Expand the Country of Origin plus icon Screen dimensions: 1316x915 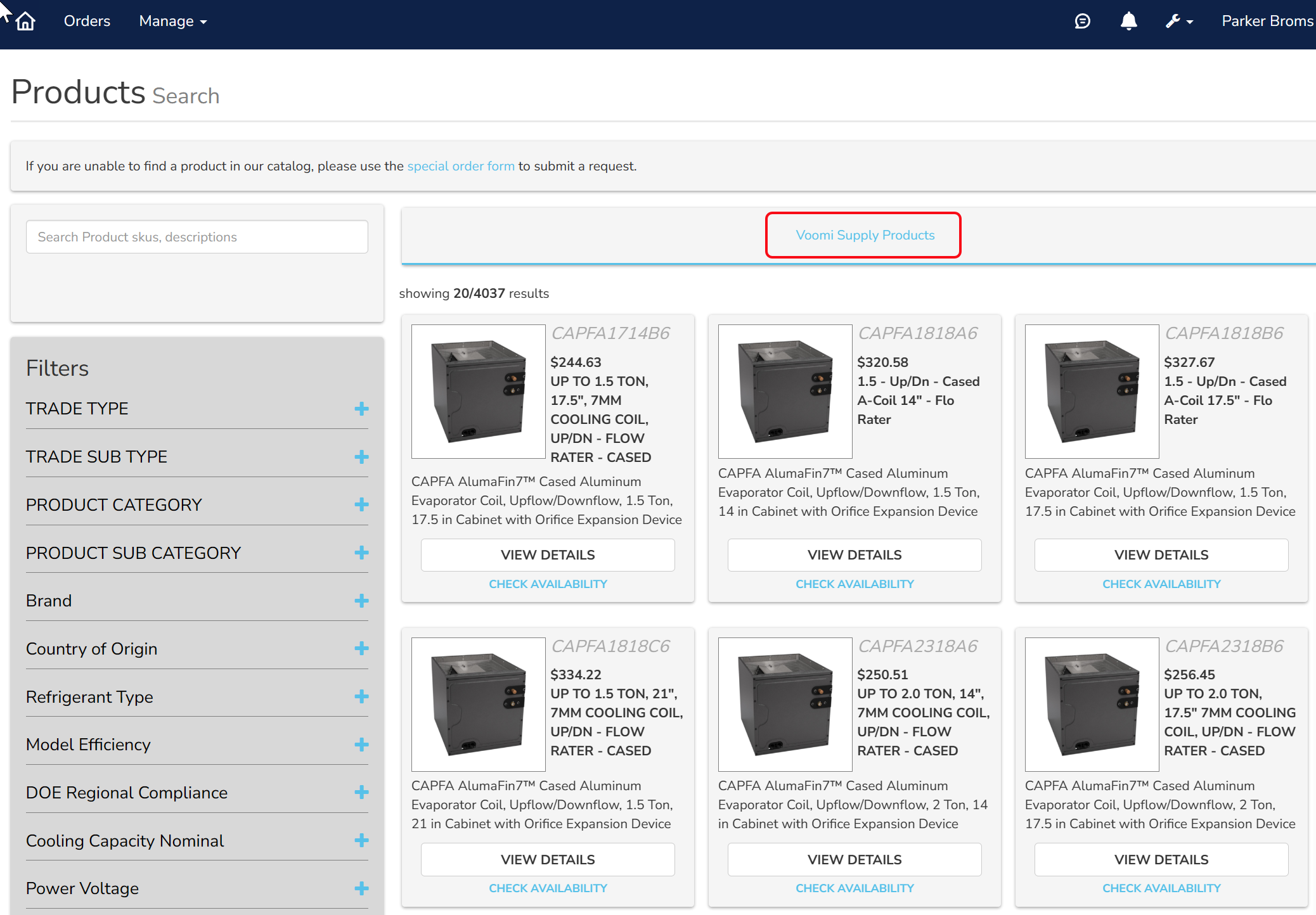pos(361,649)
